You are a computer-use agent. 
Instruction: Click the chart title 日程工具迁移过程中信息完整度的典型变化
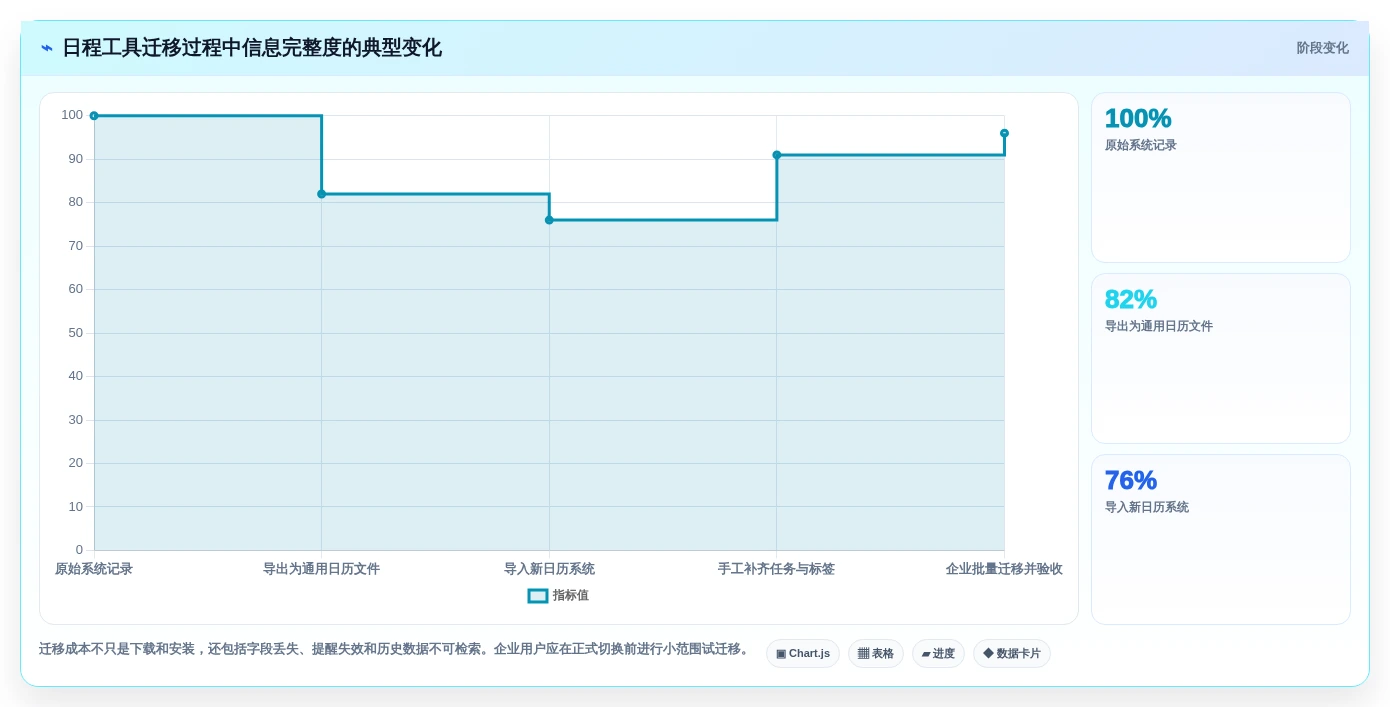pyautogui.click(x=252, y=48)
